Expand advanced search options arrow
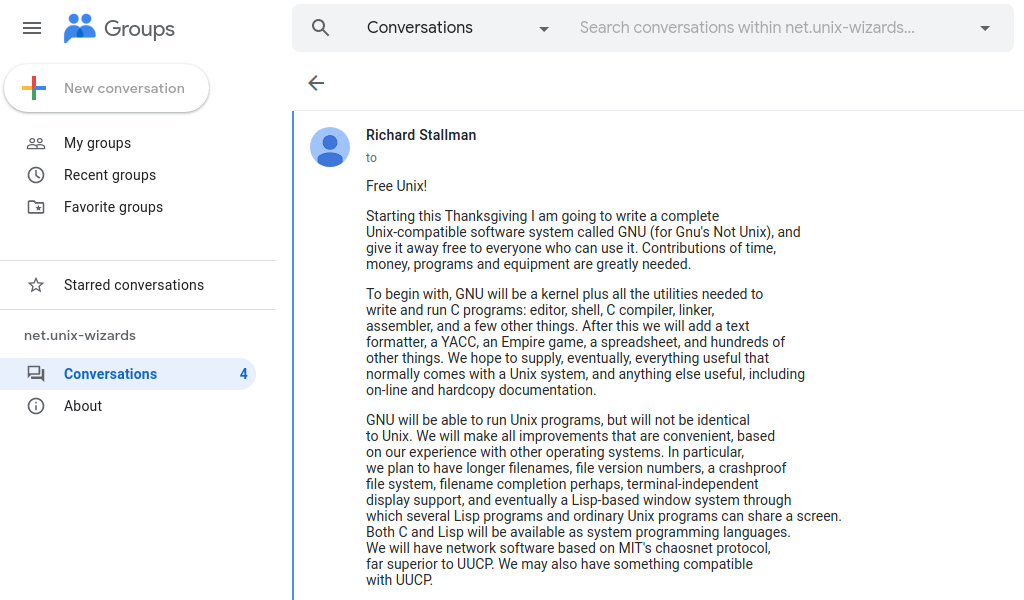Screen dimensions: 1024x600 pos(985,28)
